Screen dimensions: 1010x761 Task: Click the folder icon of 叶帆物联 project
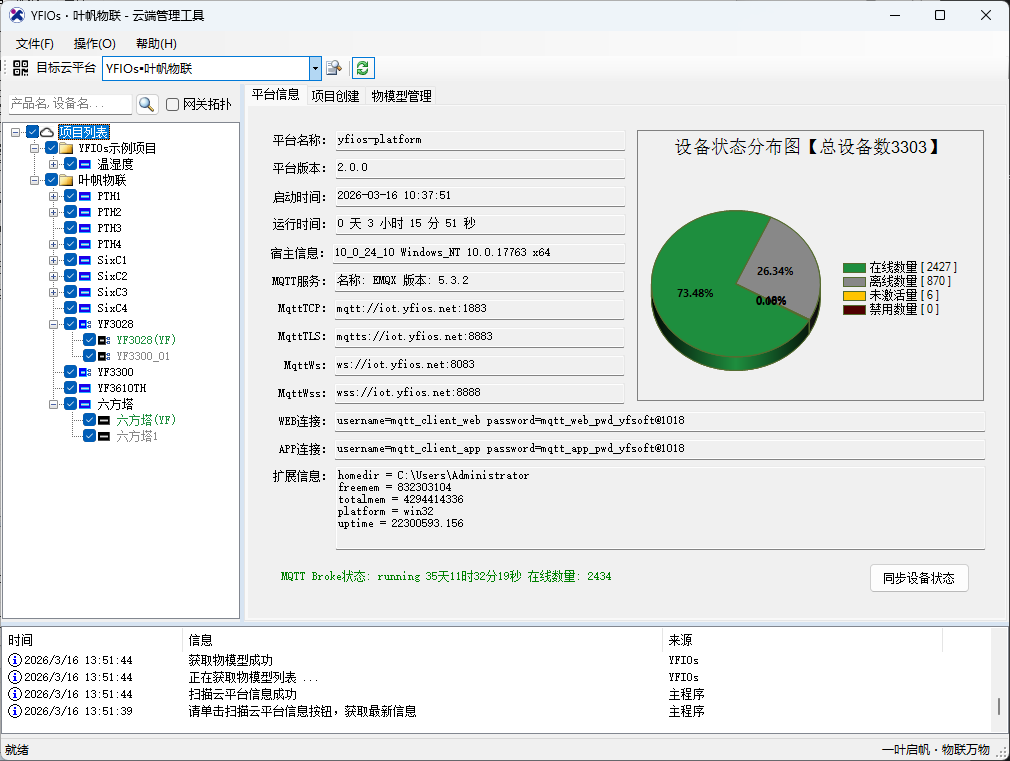(x=66, y=179)
